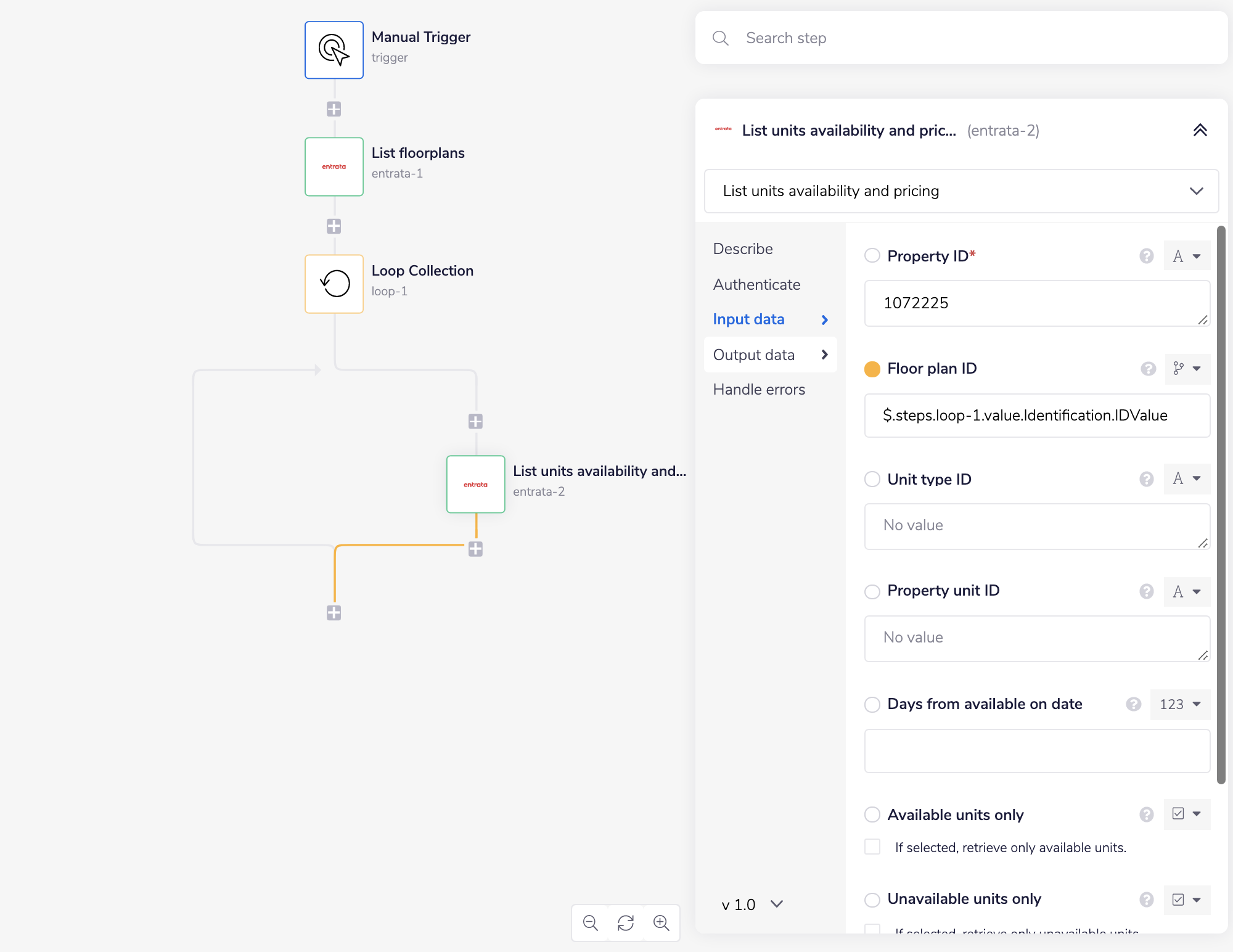Screen dimensions: 1233x952
Task: Go to the Handle errors section
Action: [x=759, y=389]
